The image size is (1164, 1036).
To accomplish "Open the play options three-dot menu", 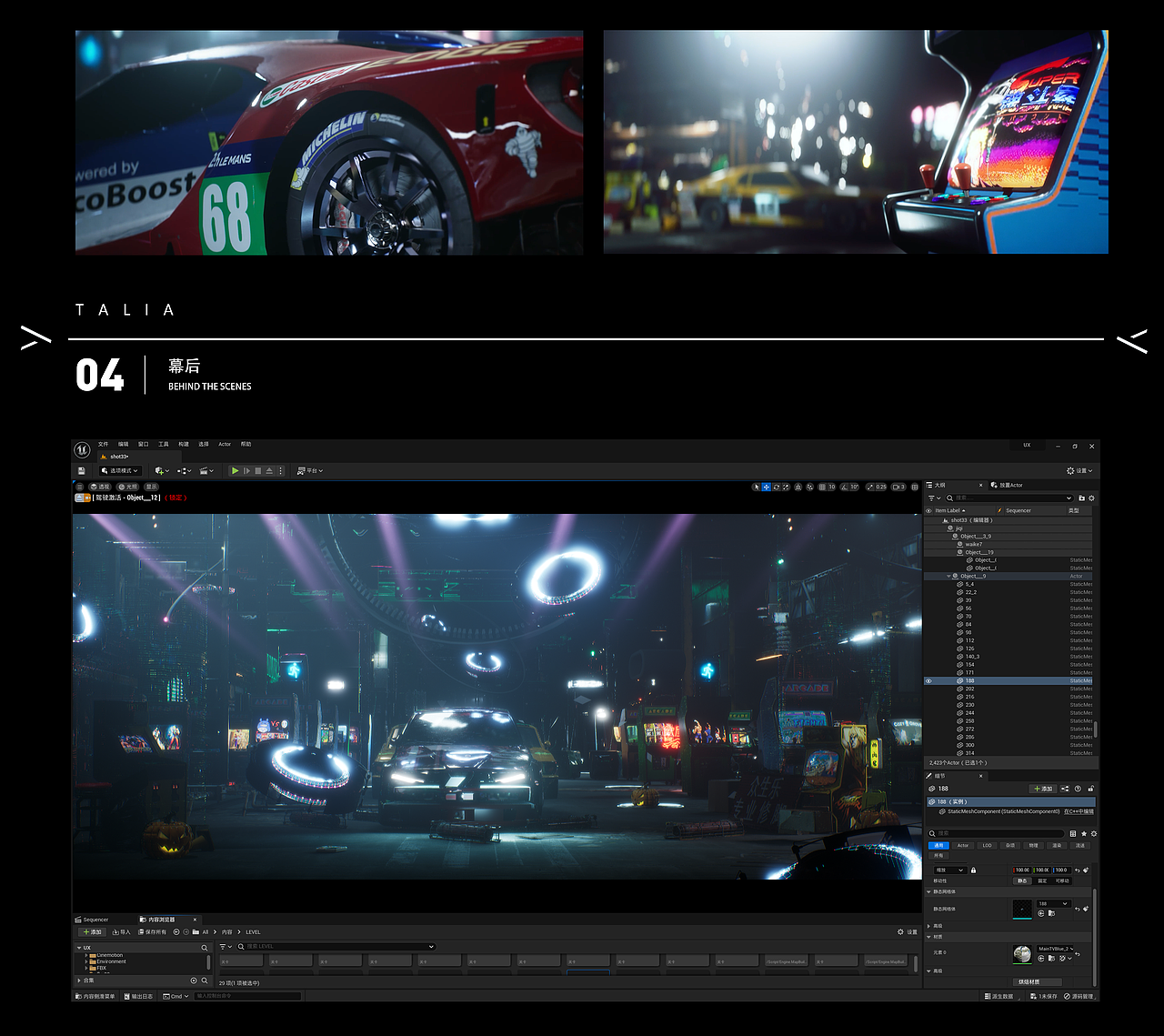I will (280, 471).
